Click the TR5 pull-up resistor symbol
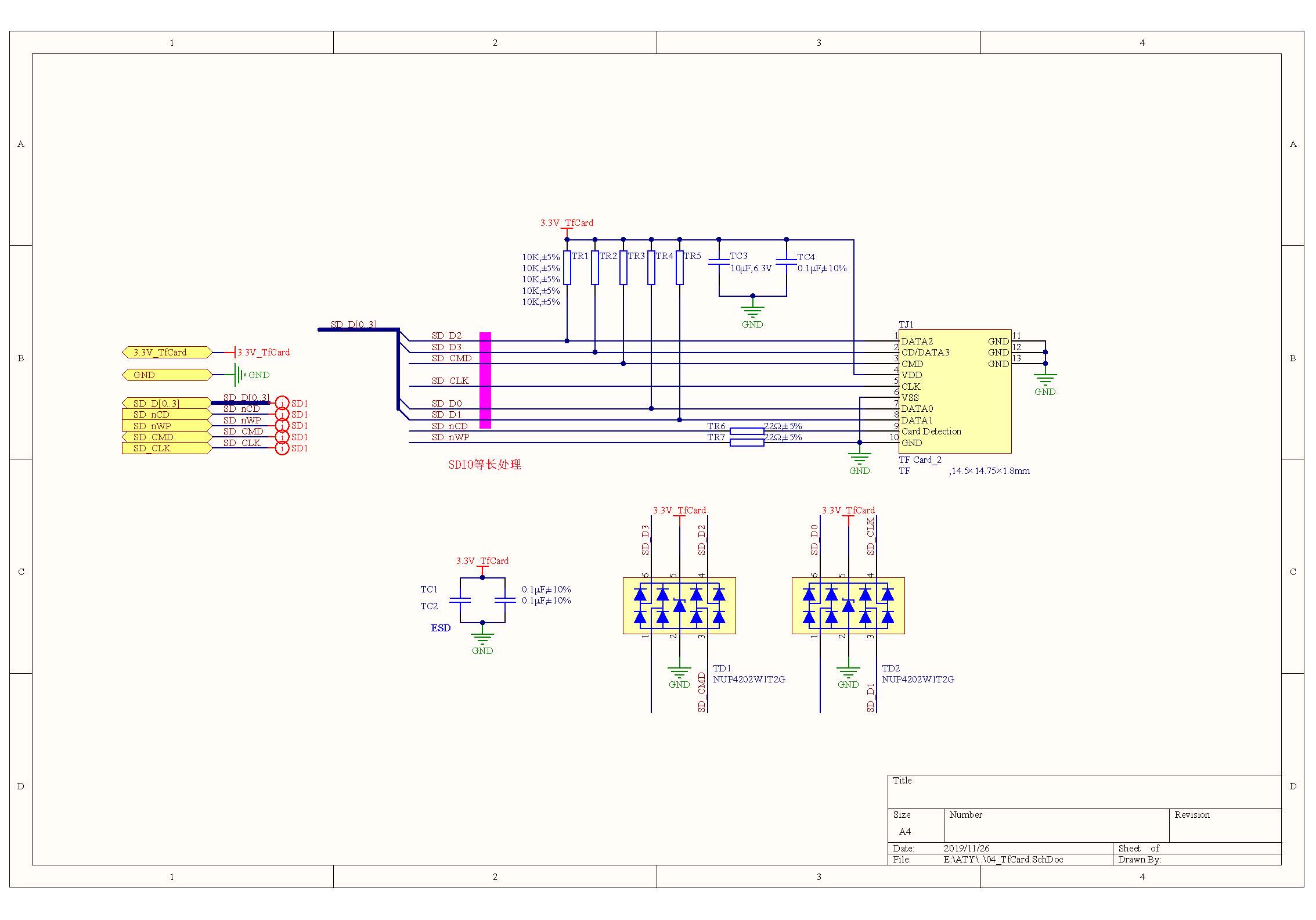Viewport: 1316px width, 920px height. coord(679,268)
